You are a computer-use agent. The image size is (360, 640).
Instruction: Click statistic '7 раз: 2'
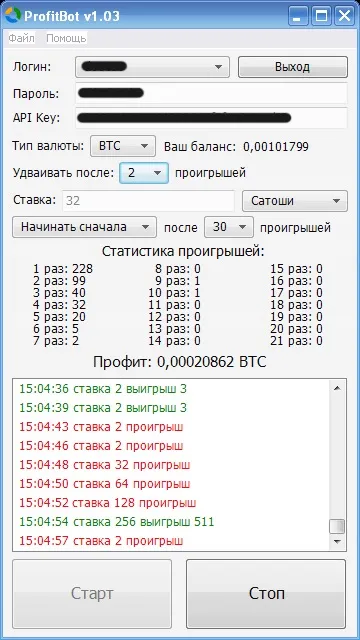tap(56, 341)
